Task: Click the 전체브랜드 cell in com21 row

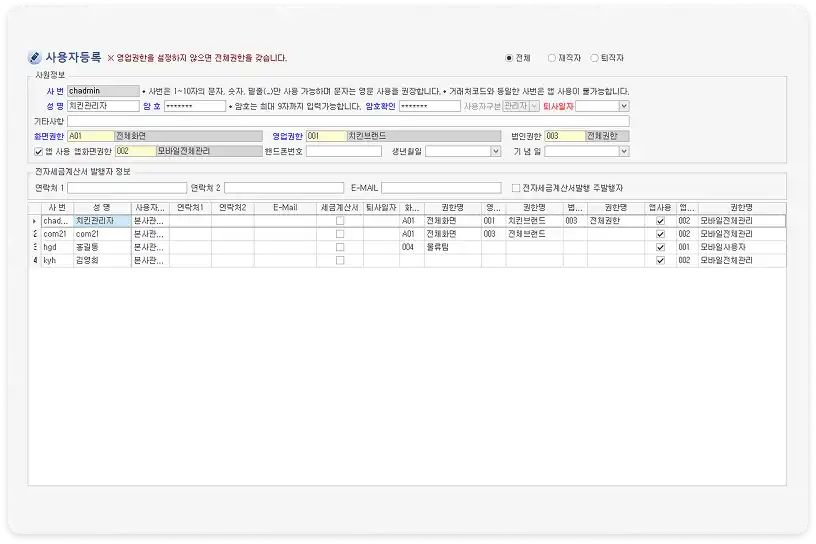Action: (x=534, y=234)
